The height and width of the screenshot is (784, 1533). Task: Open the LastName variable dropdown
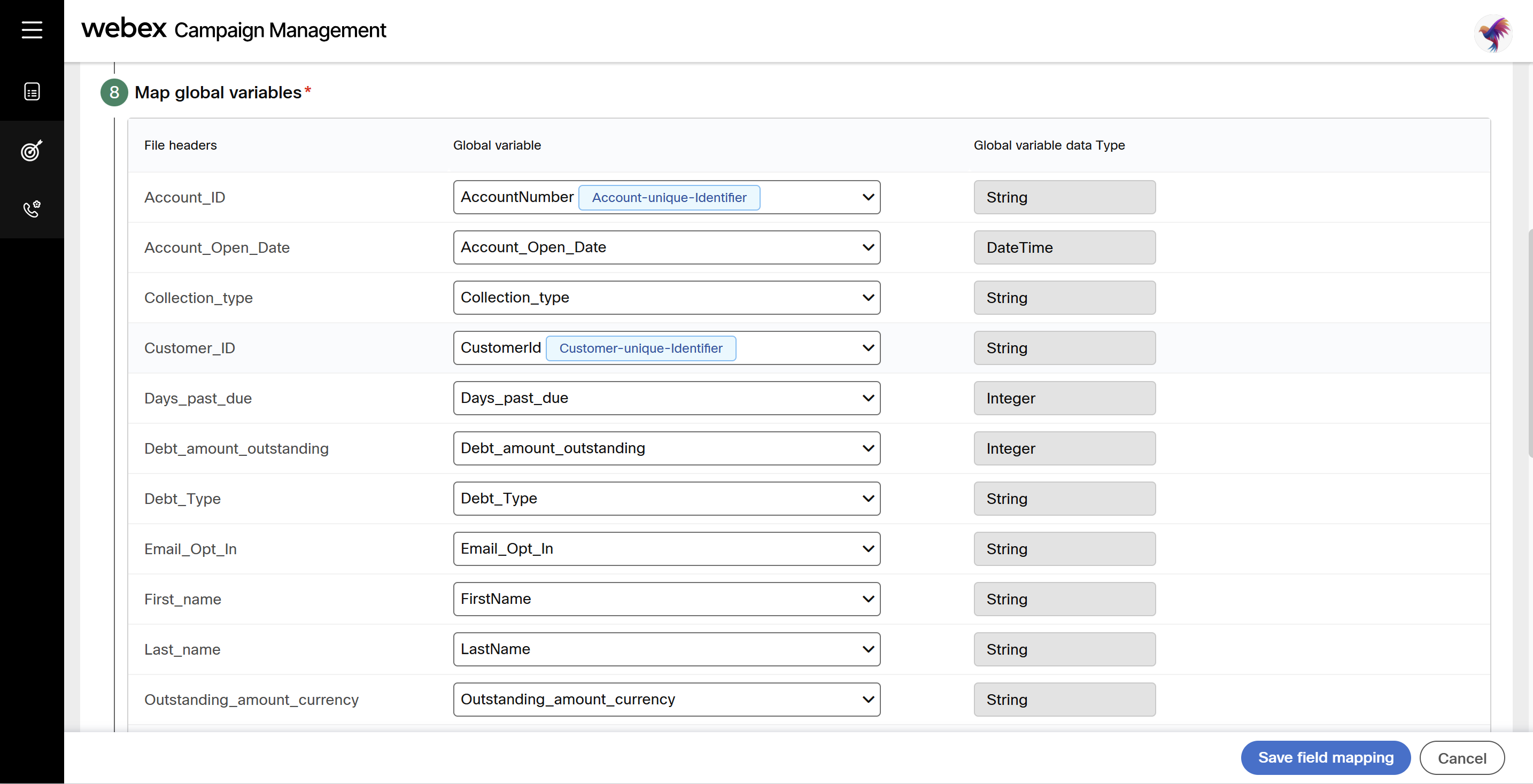(x=666, y=649)
